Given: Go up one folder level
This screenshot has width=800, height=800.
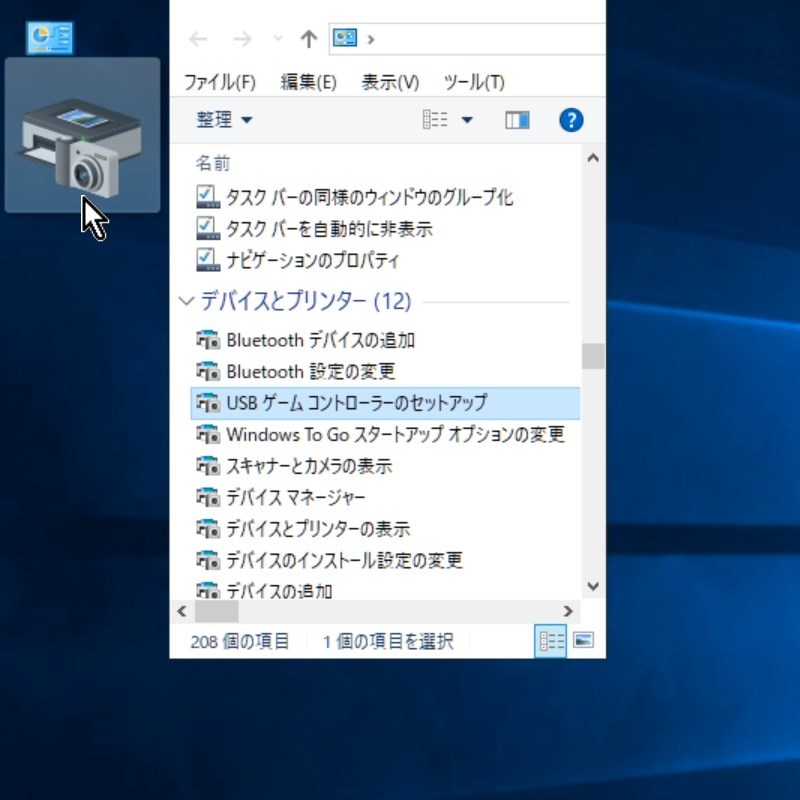Looking at the screenshot, I should click(x=309, y=39).
